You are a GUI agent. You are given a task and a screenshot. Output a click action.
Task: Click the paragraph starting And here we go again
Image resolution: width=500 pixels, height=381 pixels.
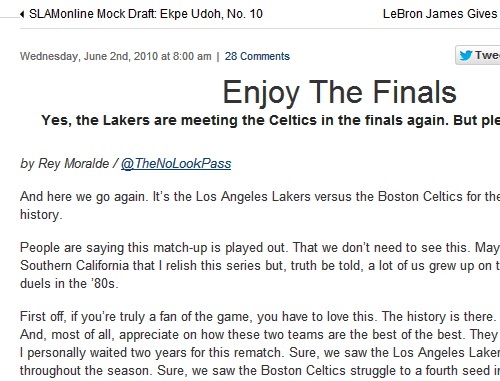click(x=260, y=205)
